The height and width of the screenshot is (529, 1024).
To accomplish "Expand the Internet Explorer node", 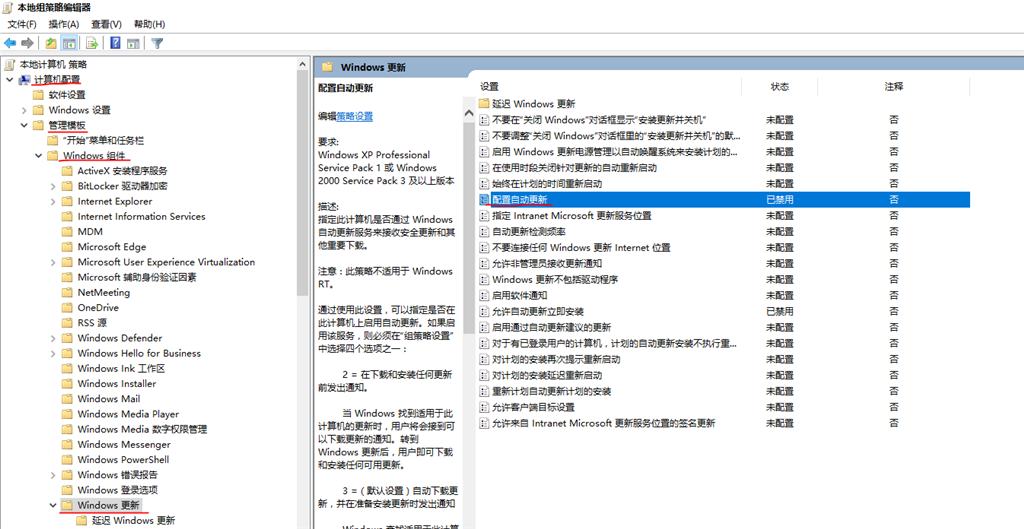I will tap(53, 201).
